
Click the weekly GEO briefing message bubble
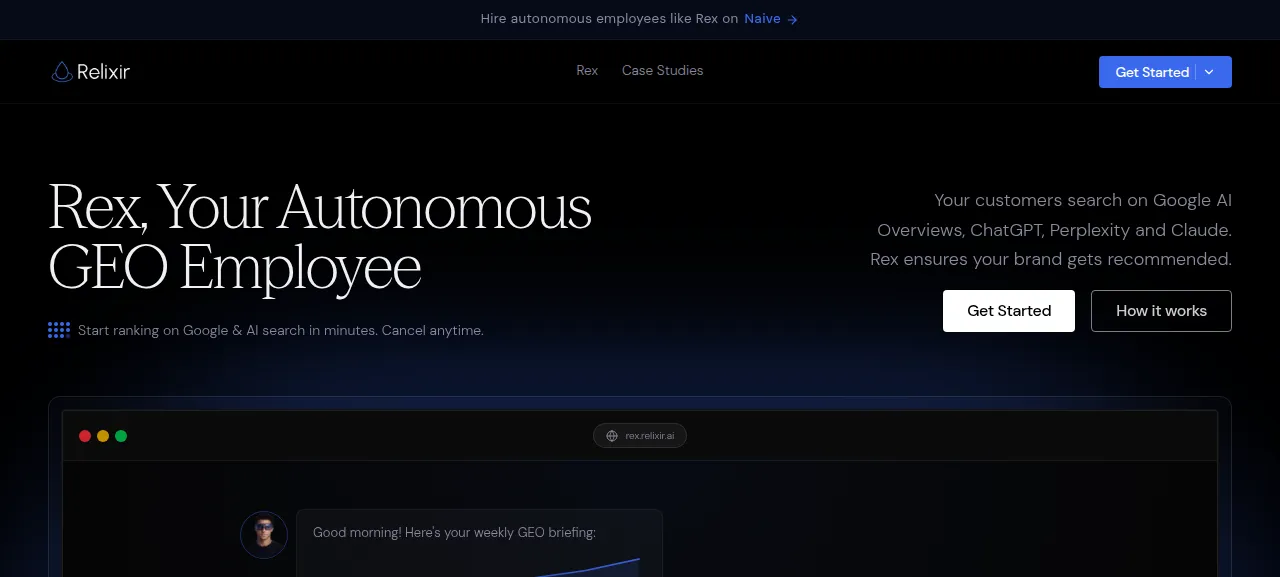pos(480,543)
